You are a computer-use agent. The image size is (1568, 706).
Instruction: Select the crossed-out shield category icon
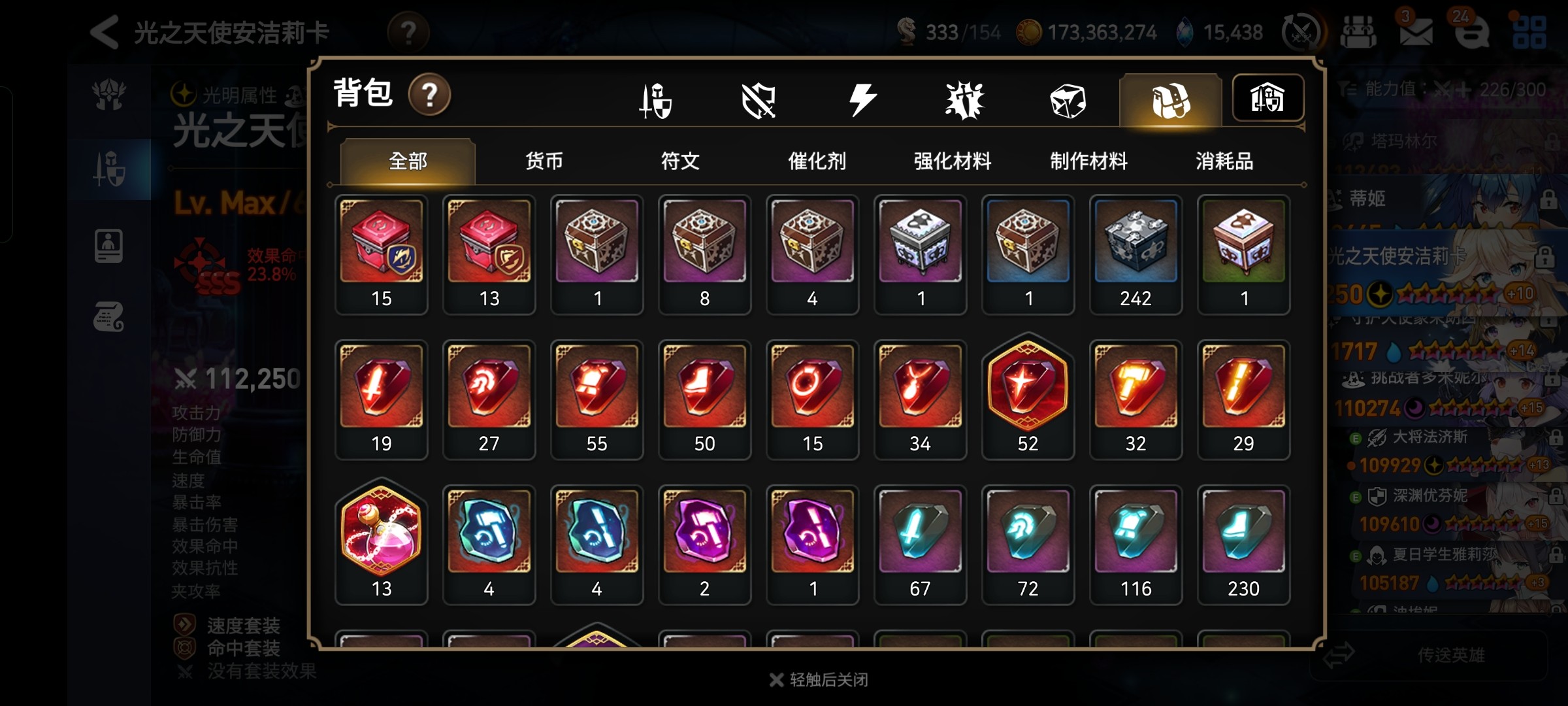pyautogui.click(x=759, y=101)
